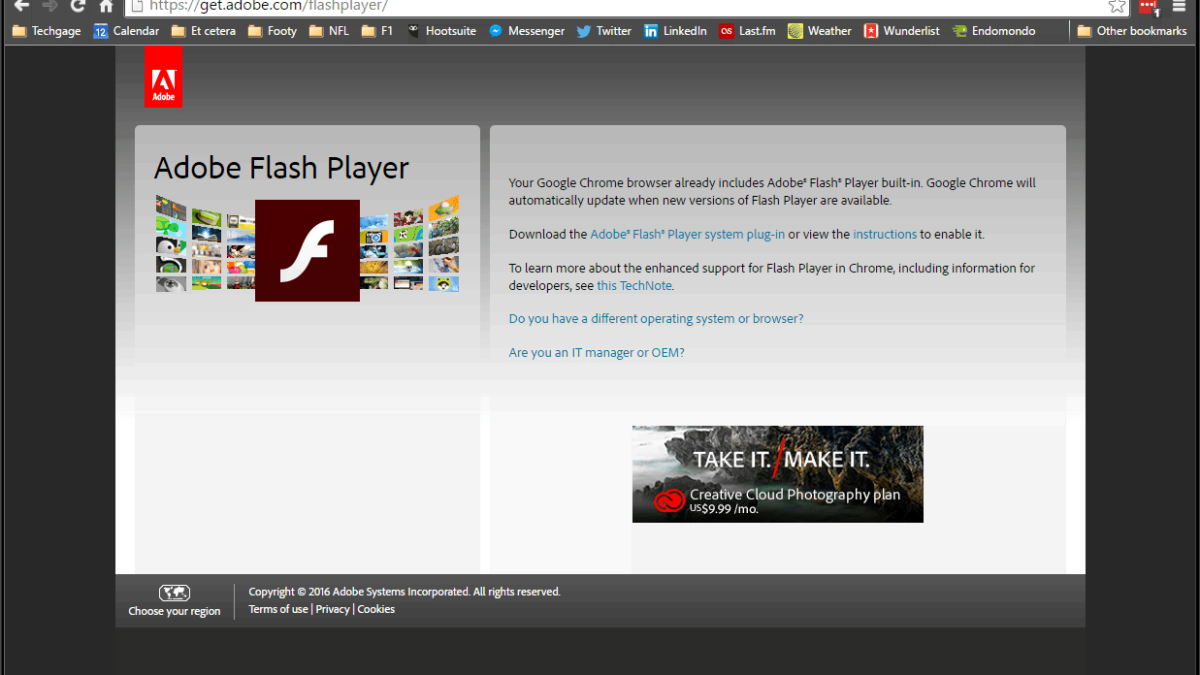The height and width of the screenshot is (675, 1200).
Task: Open the Cookies link in footer
Action: pos(376,609)
